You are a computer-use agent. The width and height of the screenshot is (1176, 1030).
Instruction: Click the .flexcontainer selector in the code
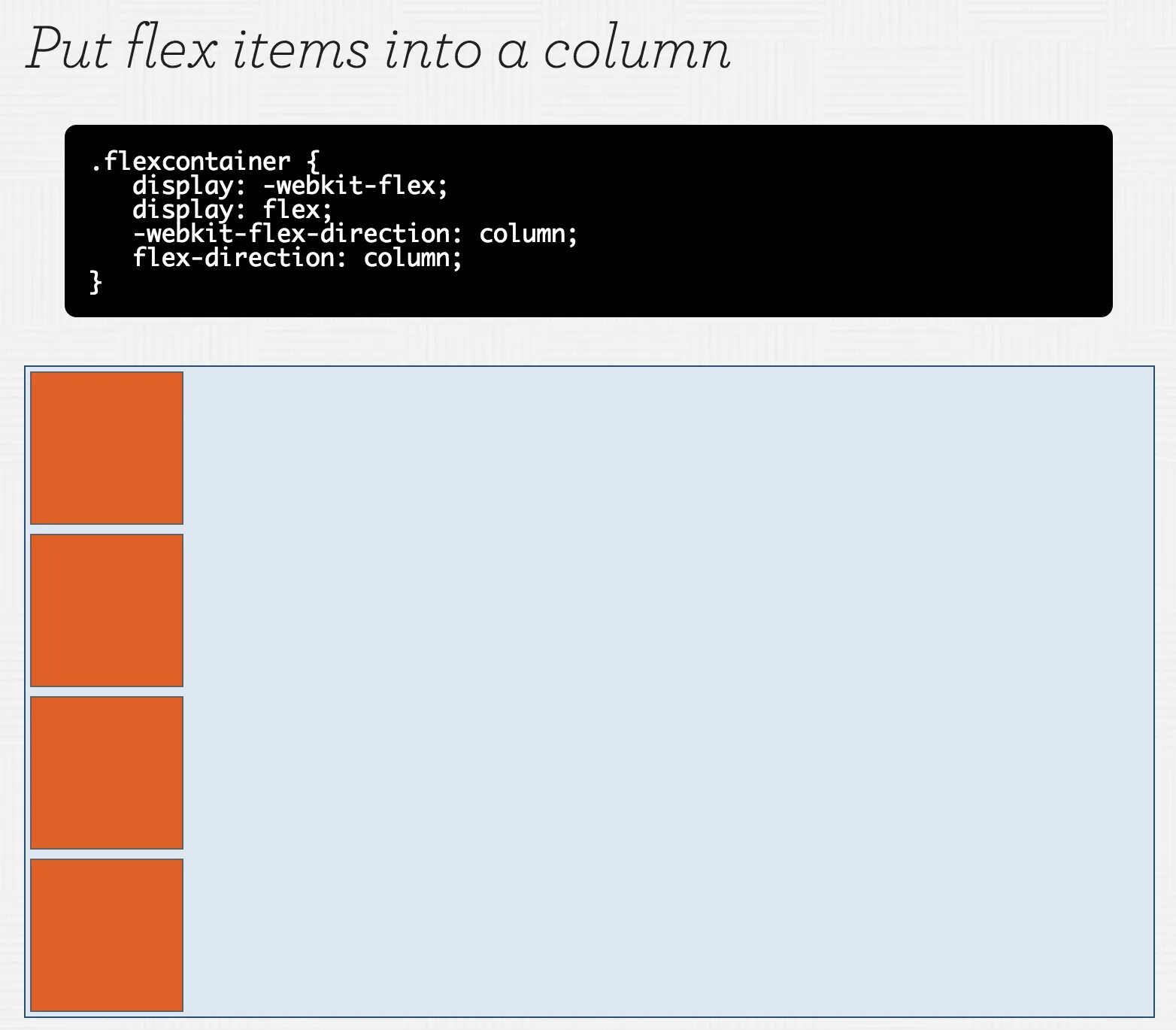click(191, 162)
